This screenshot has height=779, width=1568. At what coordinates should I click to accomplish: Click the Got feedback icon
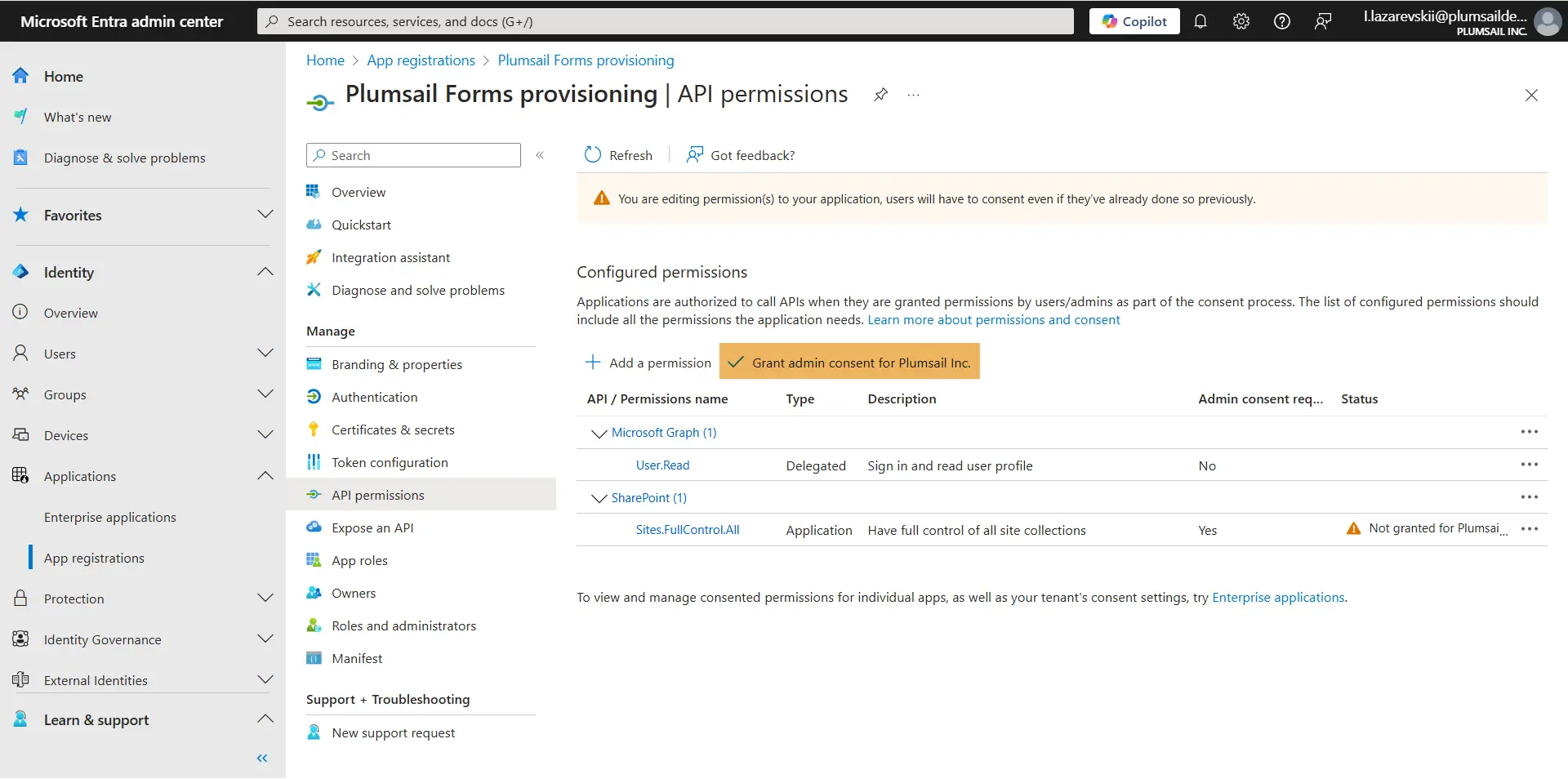tap(695, 154)
